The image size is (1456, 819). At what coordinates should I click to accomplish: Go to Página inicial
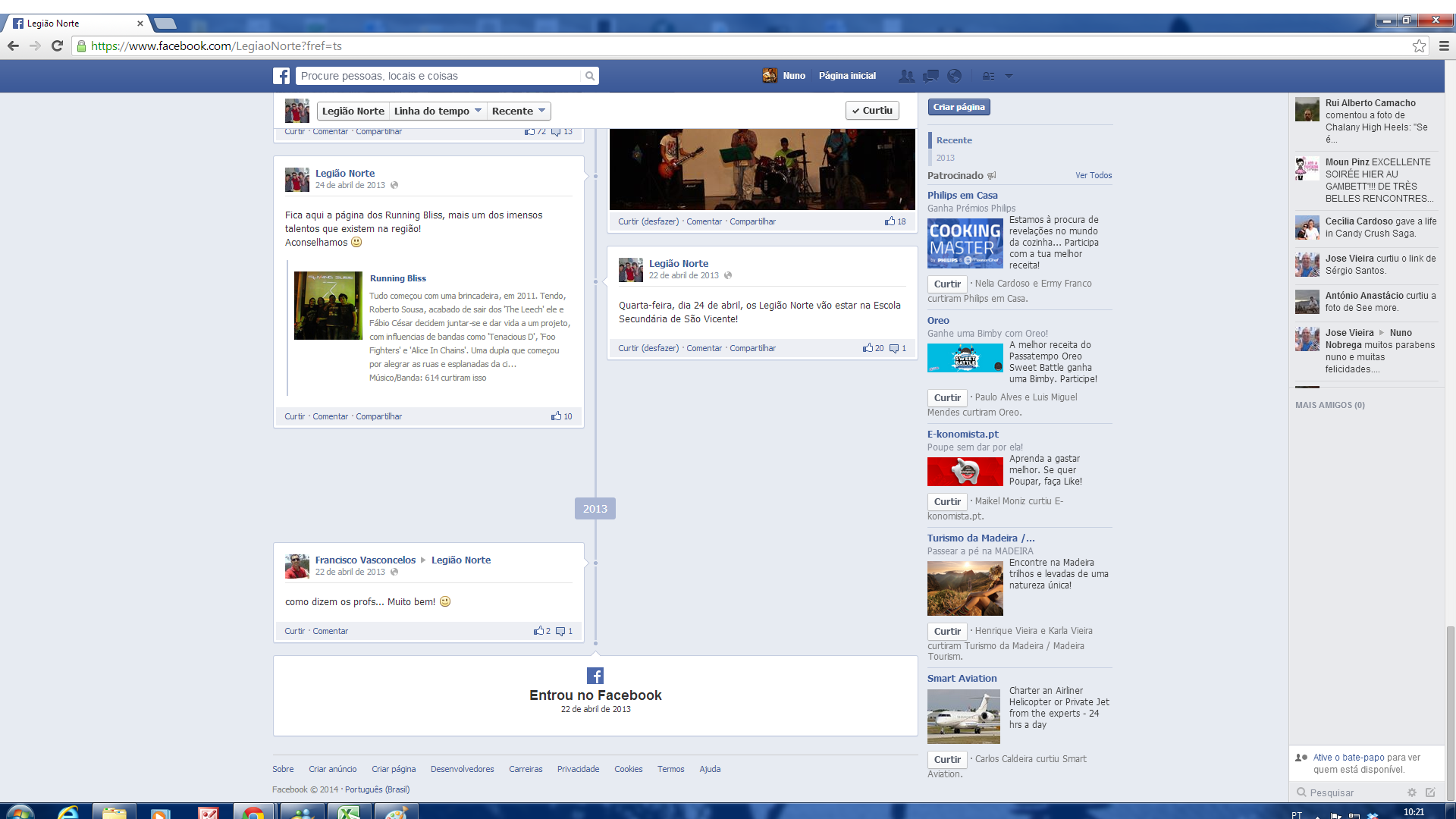[847, 76]
